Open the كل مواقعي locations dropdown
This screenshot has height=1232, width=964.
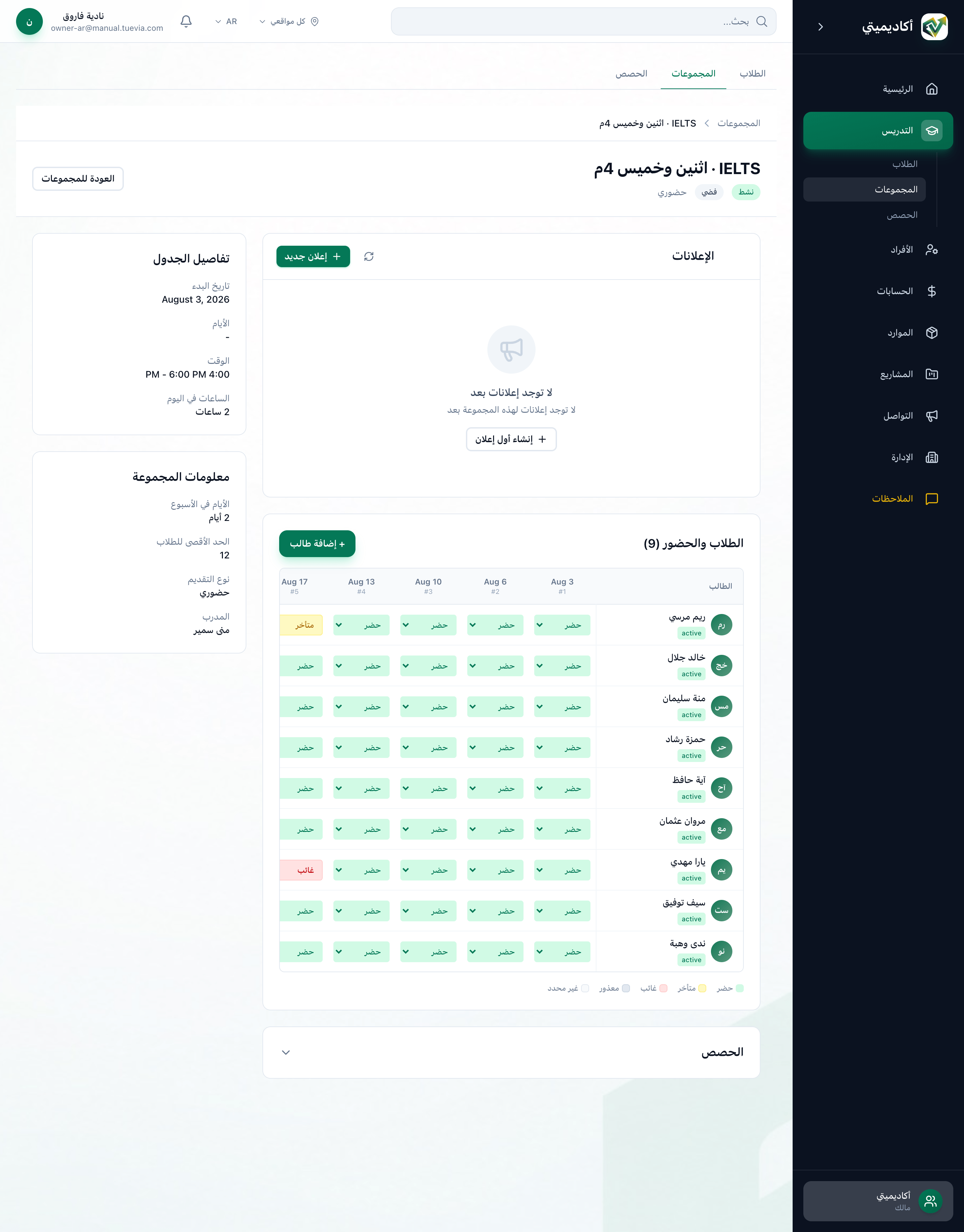(289, 21)
